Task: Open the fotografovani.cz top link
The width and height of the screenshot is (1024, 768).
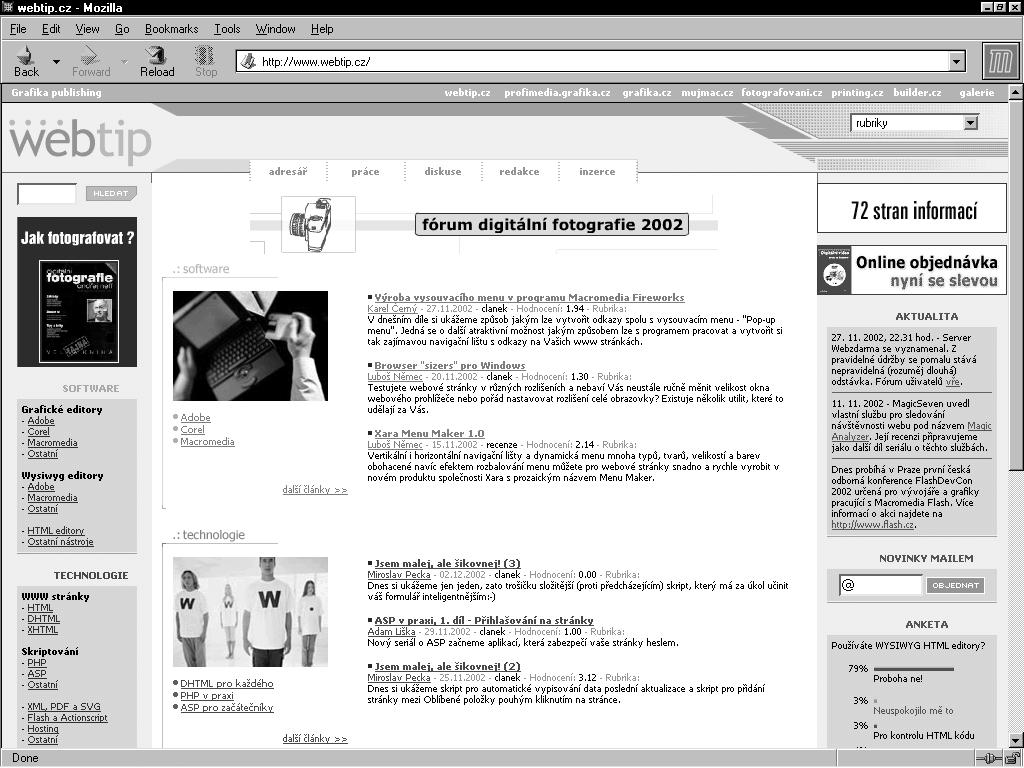Action: pos(782,93)
